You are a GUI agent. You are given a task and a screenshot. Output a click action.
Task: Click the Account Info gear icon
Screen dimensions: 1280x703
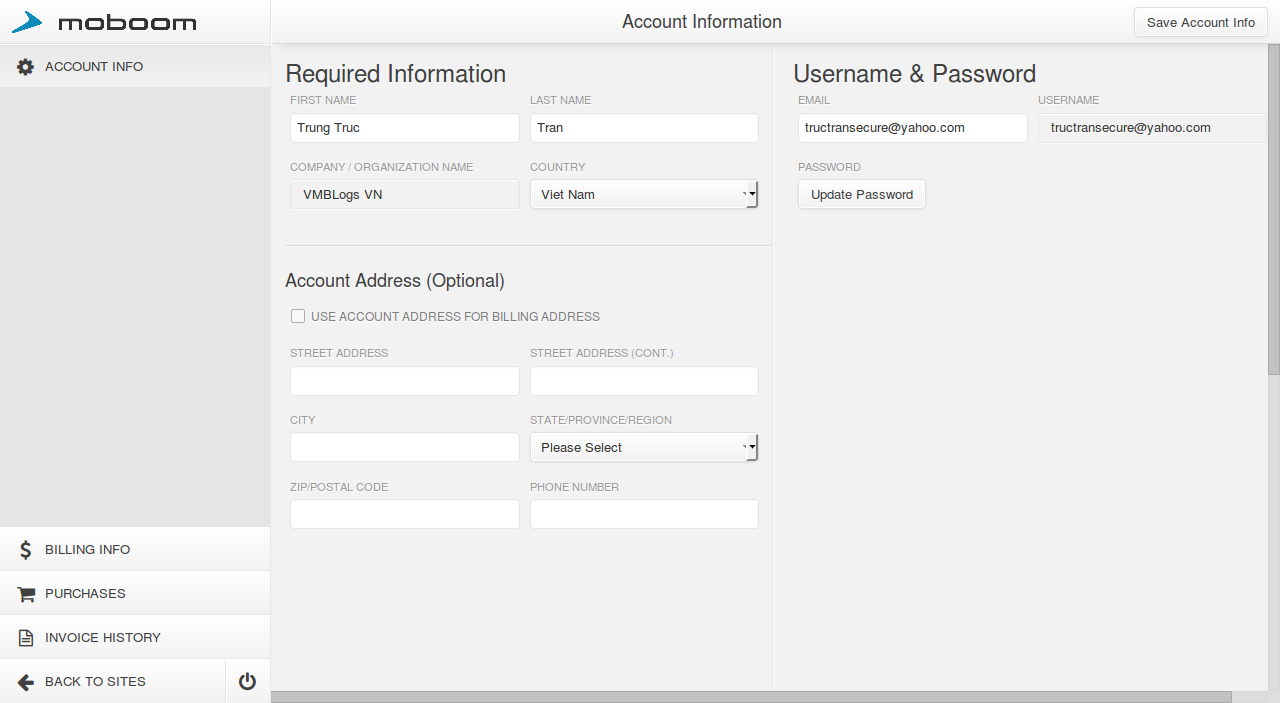26,67
